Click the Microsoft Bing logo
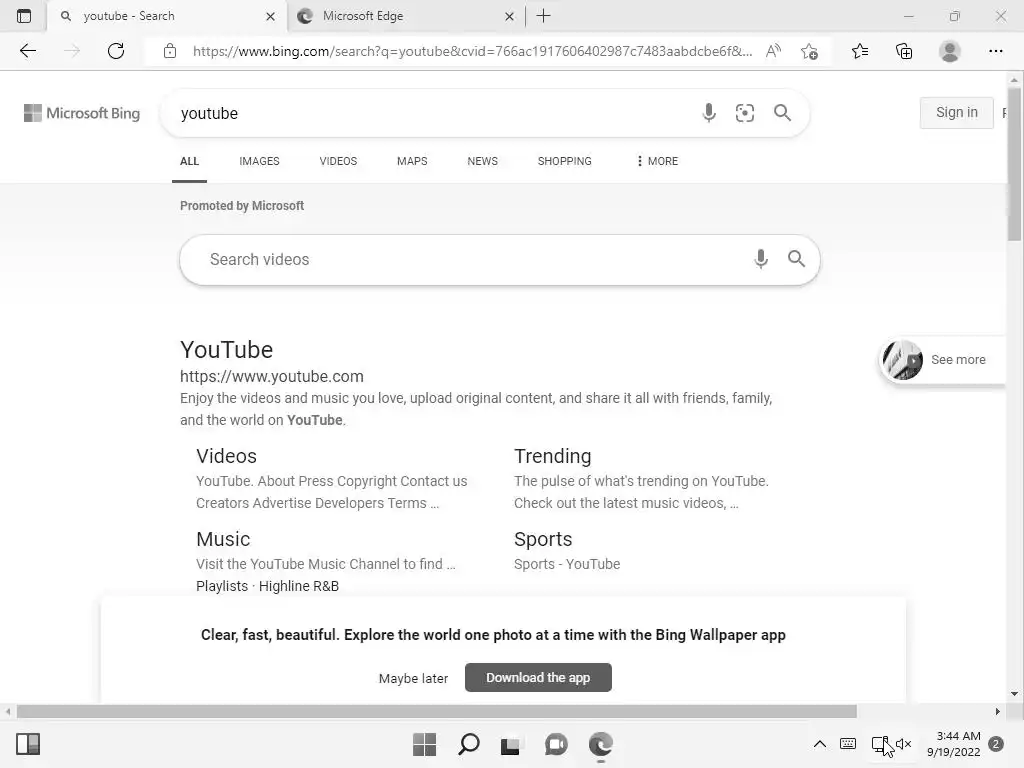This screenshot has width=1024, height=768. click(x=82, y=113)
